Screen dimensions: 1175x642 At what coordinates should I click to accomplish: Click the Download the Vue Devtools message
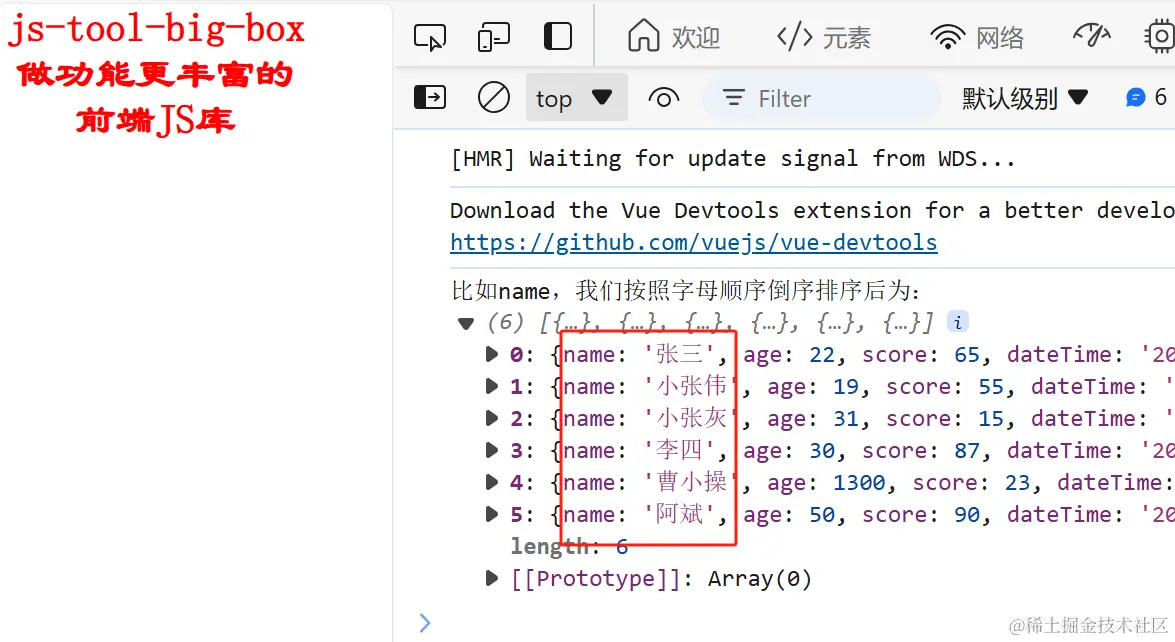click(x=812, y=211)
